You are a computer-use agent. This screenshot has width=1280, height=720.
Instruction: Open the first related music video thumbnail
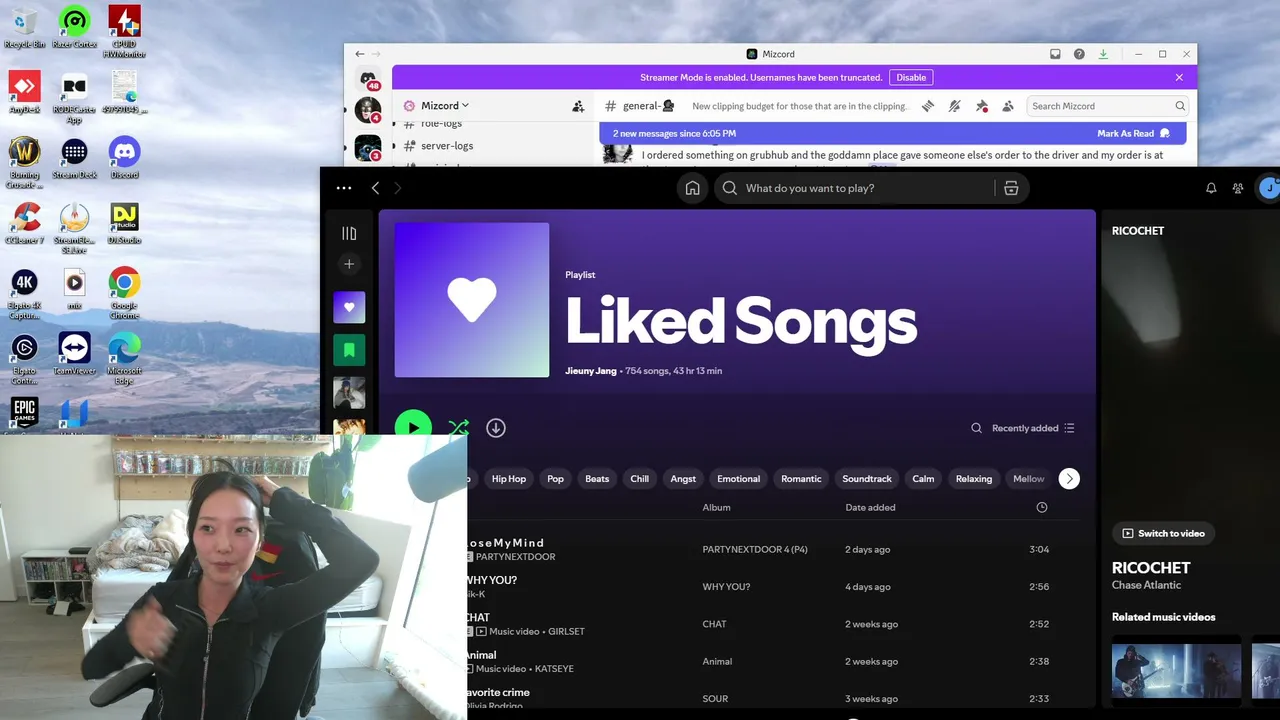[x=1176, y=670]
